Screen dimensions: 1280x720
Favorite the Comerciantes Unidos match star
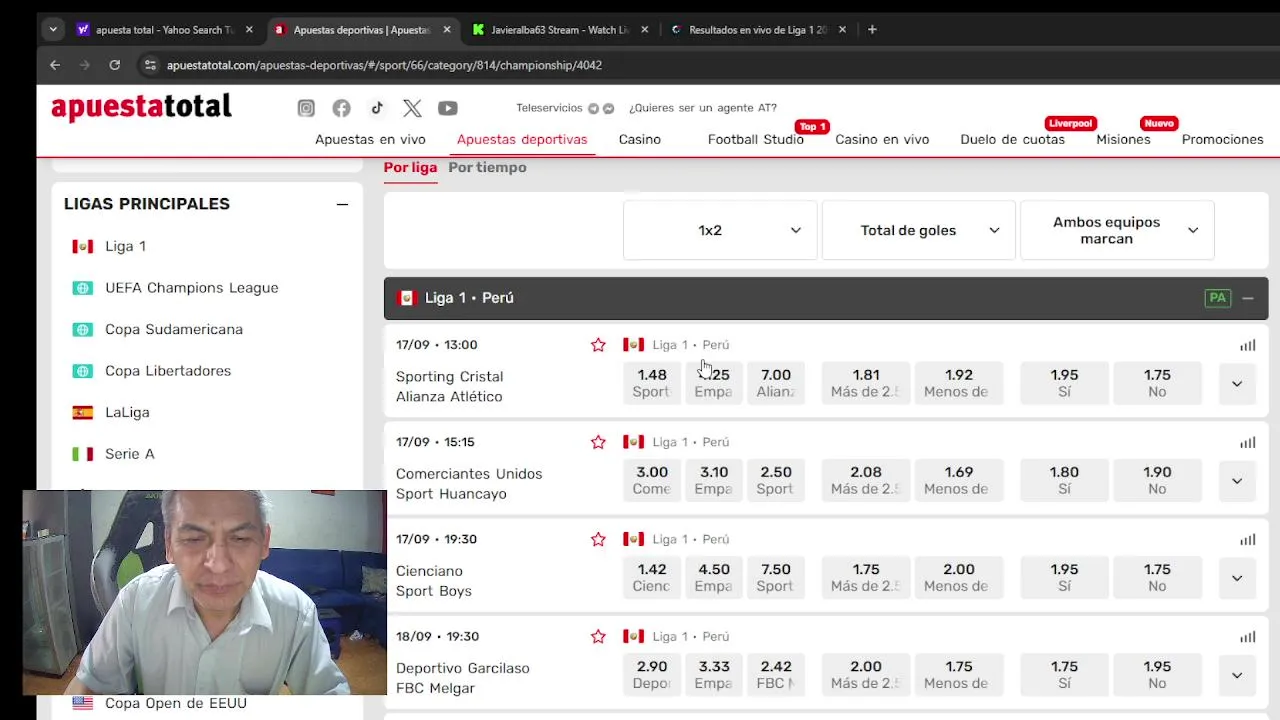tap(598, 442)
